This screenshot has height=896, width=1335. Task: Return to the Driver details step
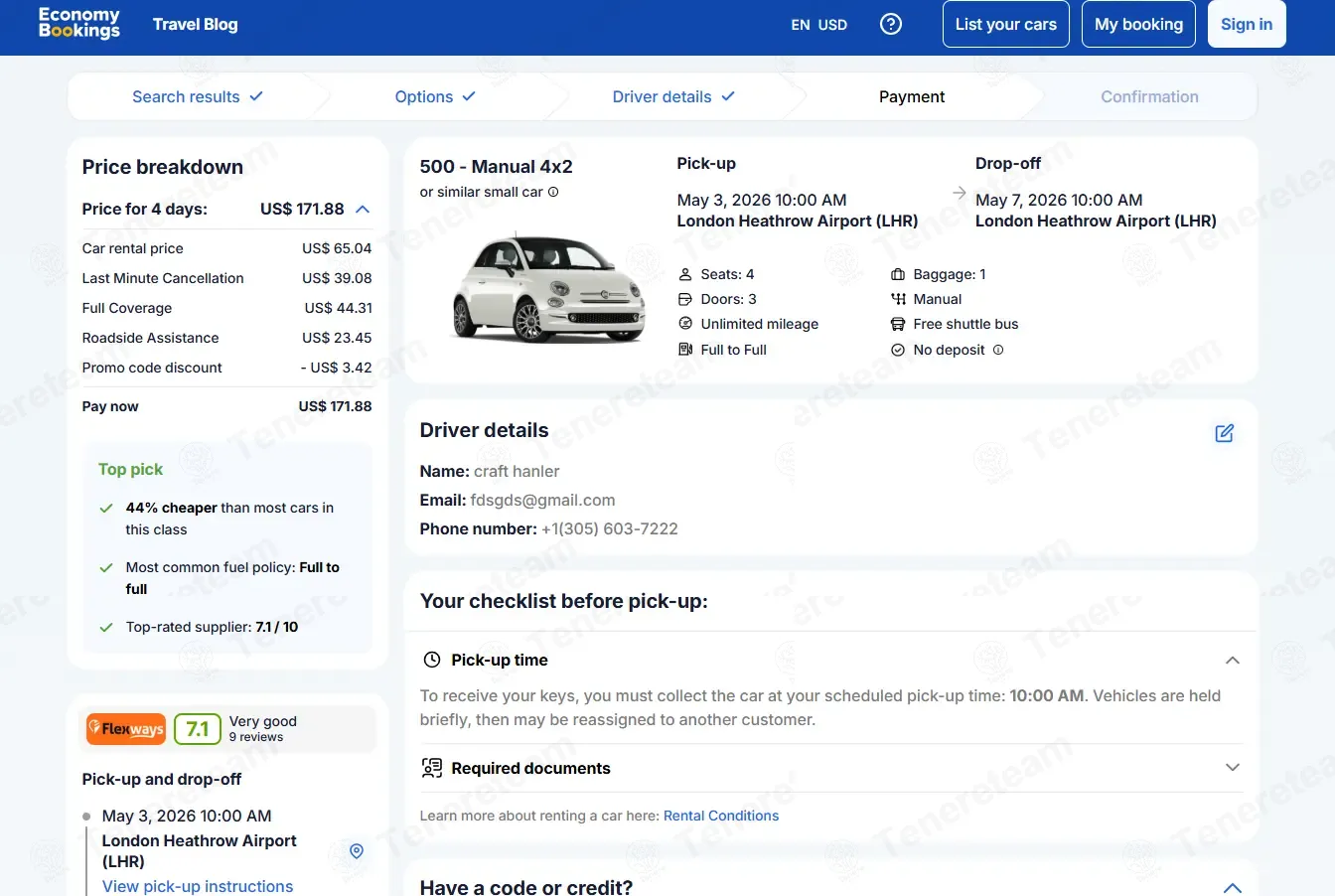point(673,96)
